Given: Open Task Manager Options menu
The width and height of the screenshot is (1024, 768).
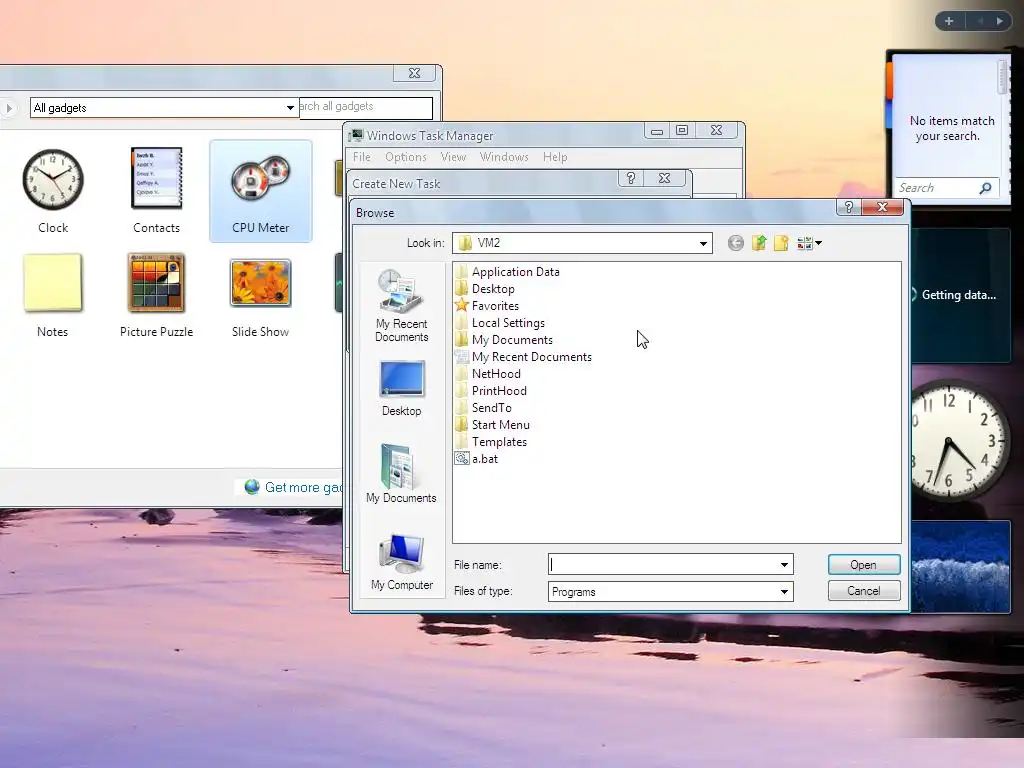Looking at the screenshot, I should click(x=406, y=157).
